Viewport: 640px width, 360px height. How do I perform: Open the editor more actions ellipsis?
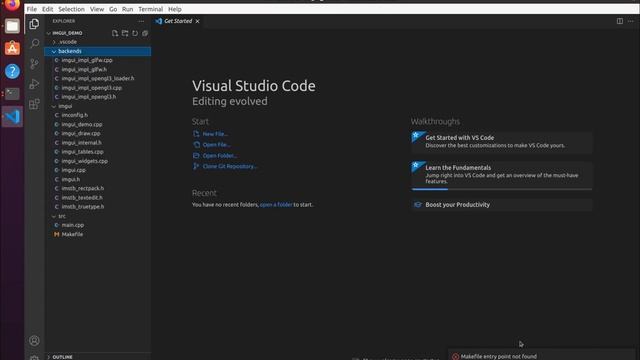pos(631,21)
